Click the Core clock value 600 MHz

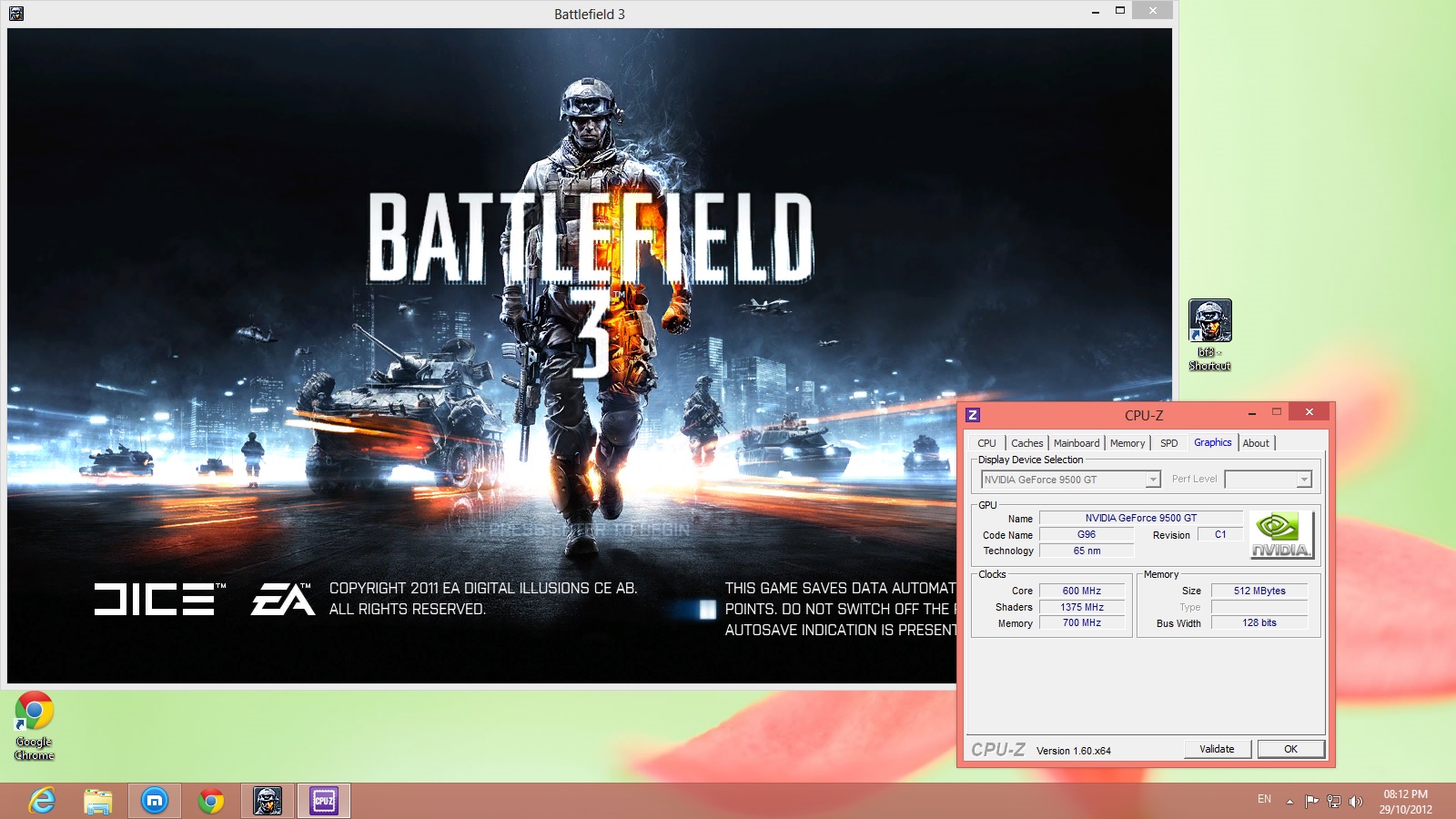(x=1082, y=591)
